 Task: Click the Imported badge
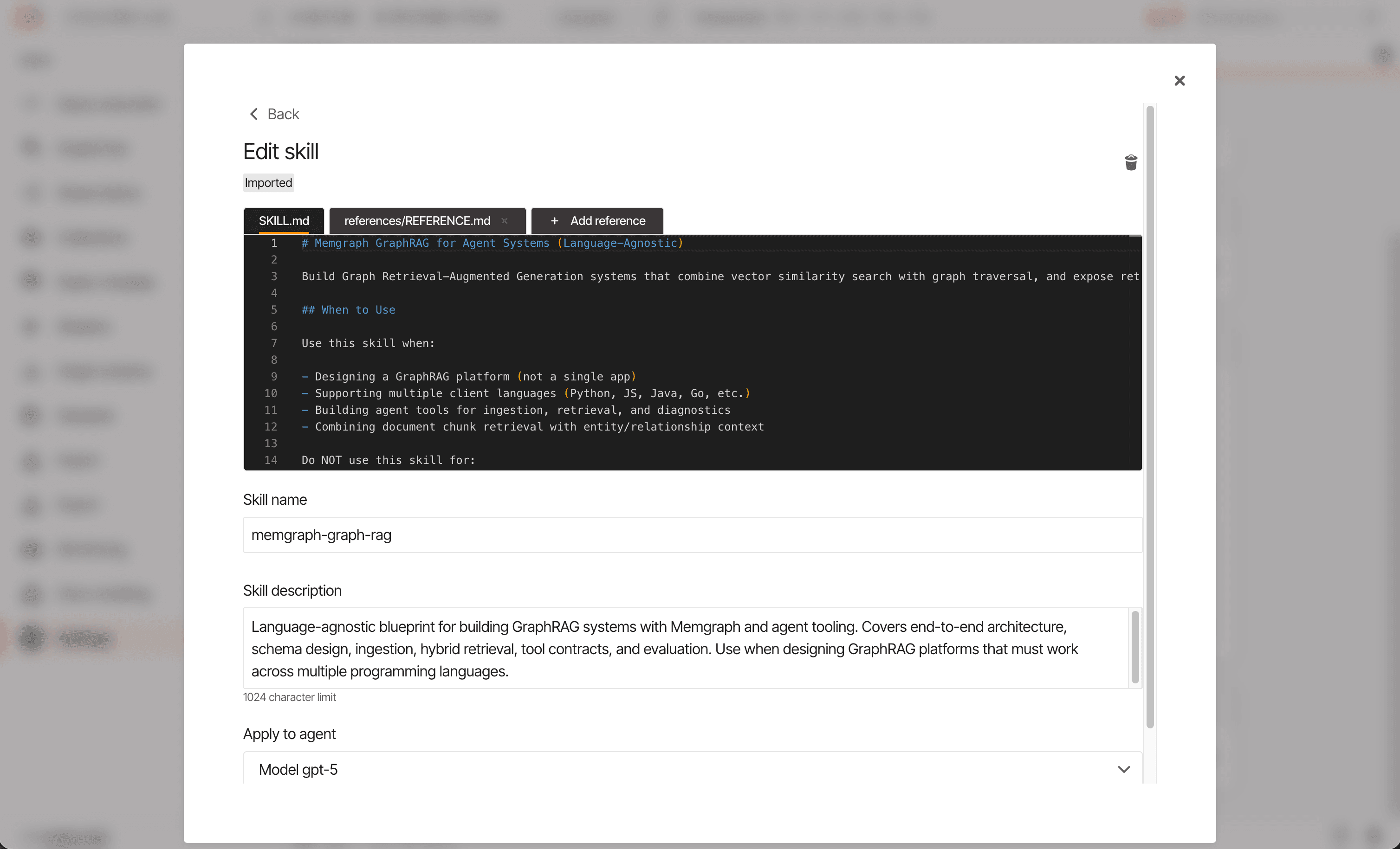[268, 183]
